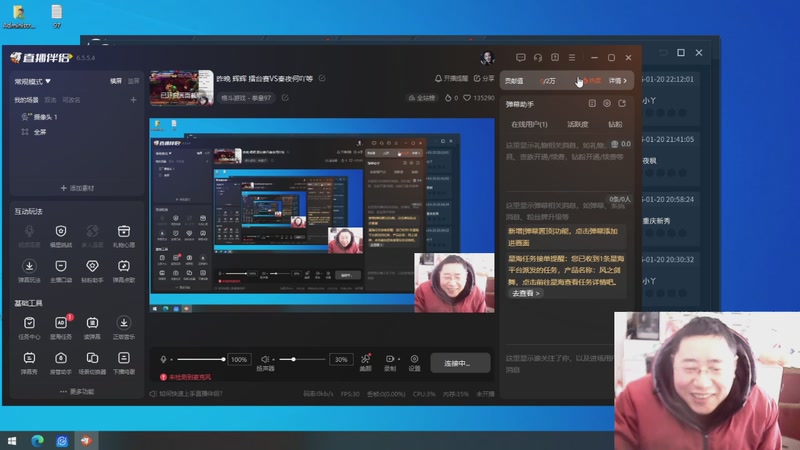Click 直播伴侣 taskbar icon
This screenshot has height=450, width=800.
point(86,440)
